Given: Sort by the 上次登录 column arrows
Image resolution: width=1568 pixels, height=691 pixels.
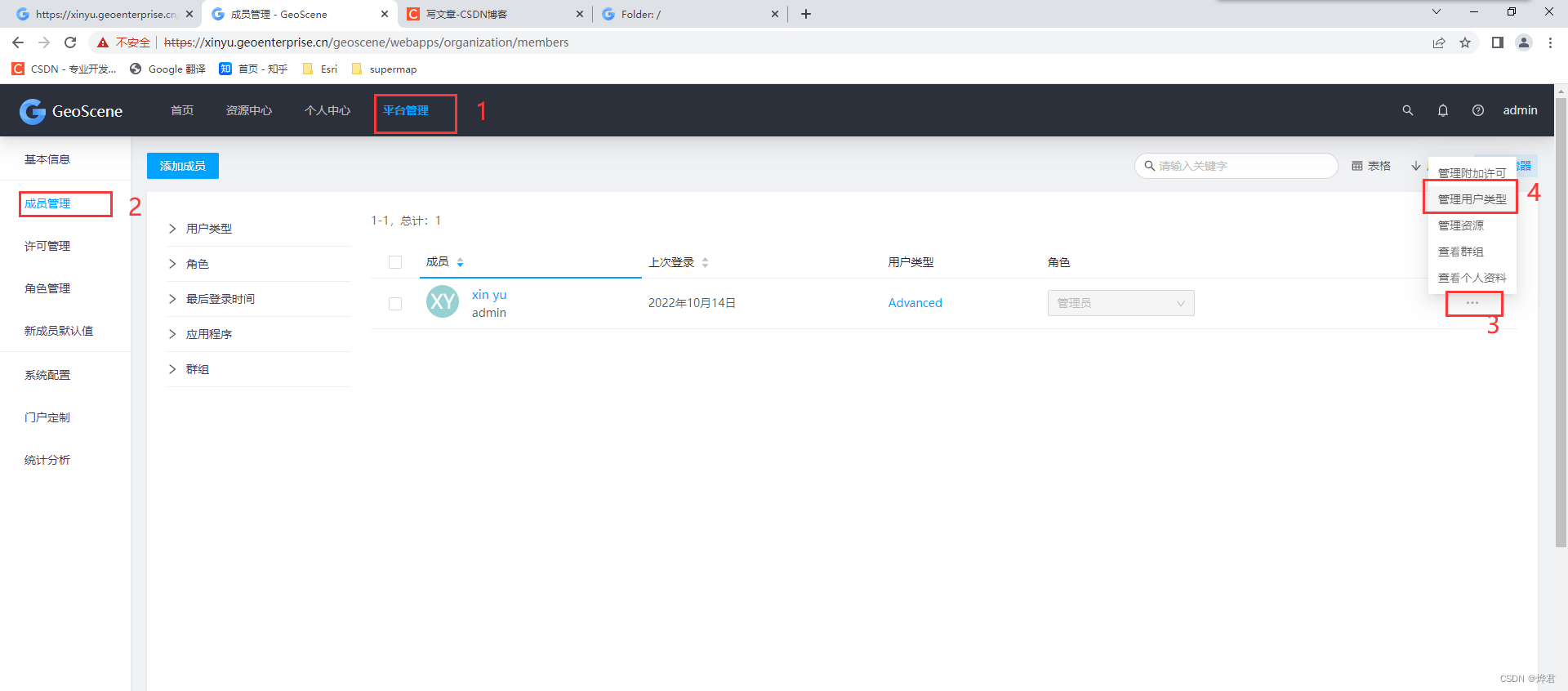Looking at the screenshot, I should pos(705,262).
